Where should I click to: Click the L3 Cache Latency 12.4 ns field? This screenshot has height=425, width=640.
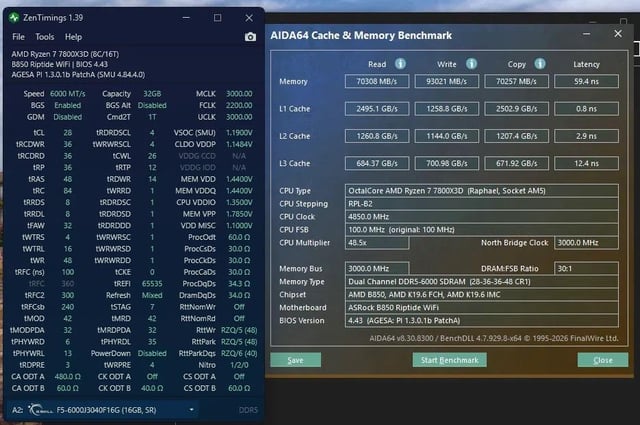click(586, 163)
